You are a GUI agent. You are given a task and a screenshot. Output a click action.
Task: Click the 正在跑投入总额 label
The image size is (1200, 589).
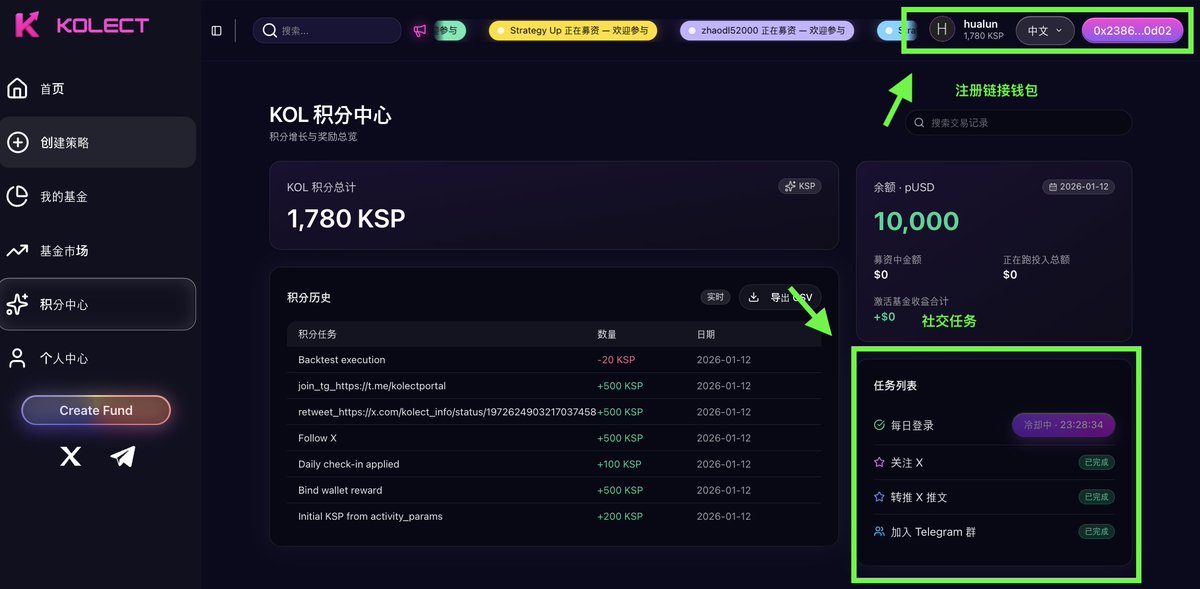[x=1036, y=259]
